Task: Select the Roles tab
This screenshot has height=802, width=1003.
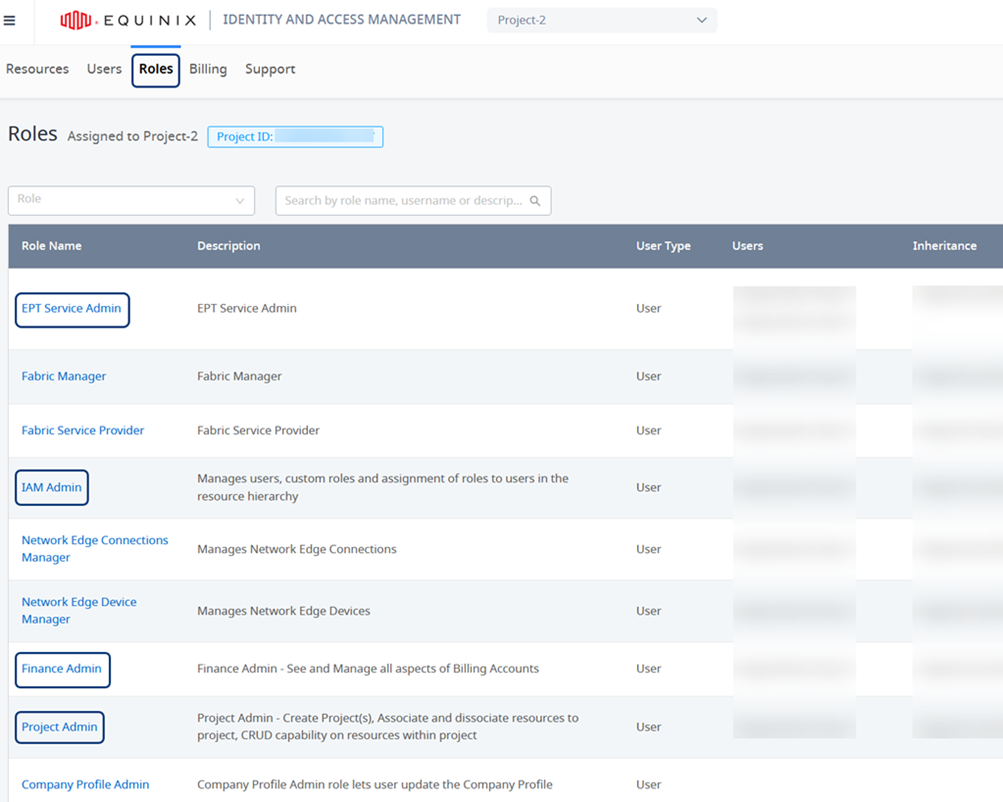Action: [156, 69]
